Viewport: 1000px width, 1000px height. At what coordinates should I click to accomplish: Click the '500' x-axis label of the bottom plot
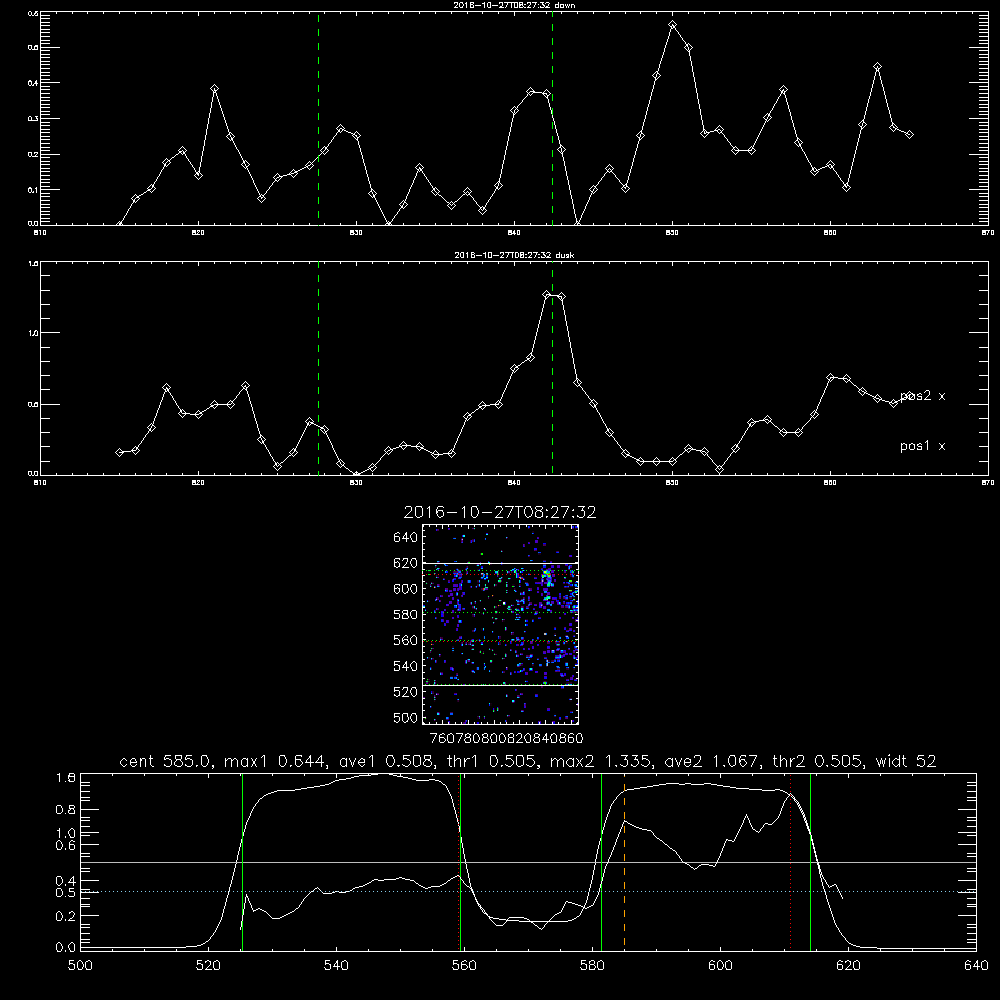pyautogui.click(x=80, y=966)
